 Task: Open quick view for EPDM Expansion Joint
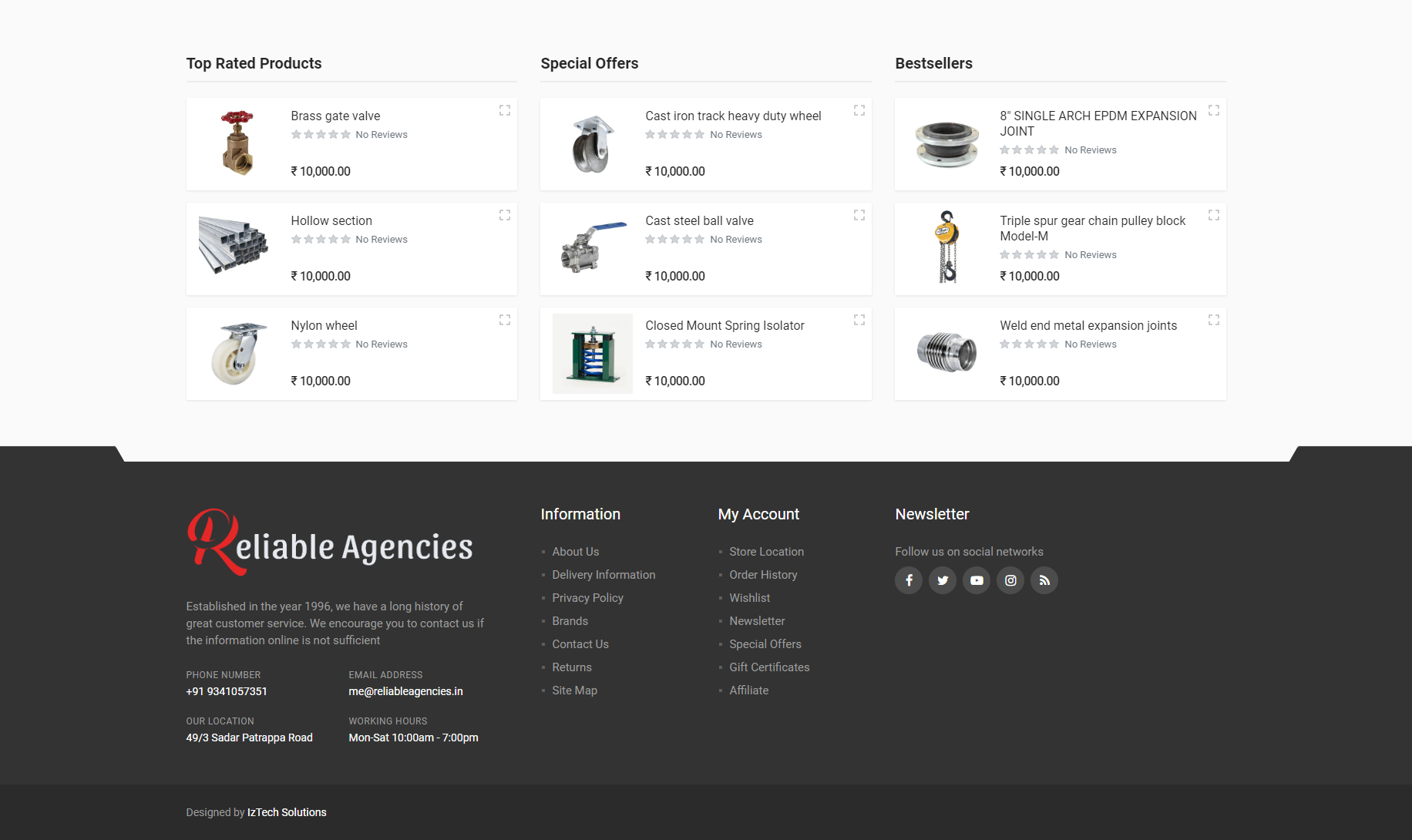coord(1214,110)
